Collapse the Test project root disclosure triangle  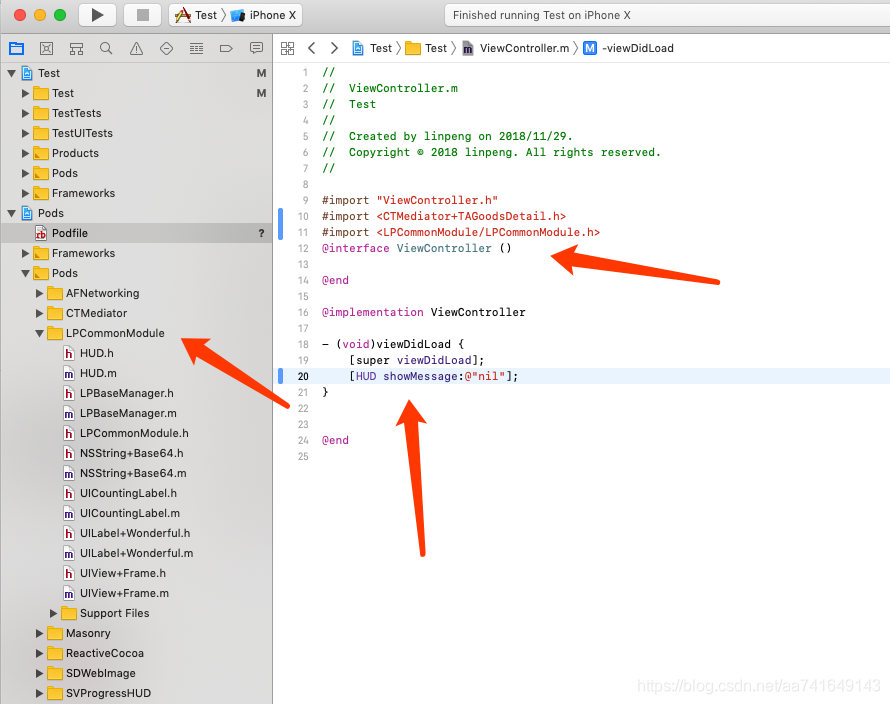coord(11,73)
